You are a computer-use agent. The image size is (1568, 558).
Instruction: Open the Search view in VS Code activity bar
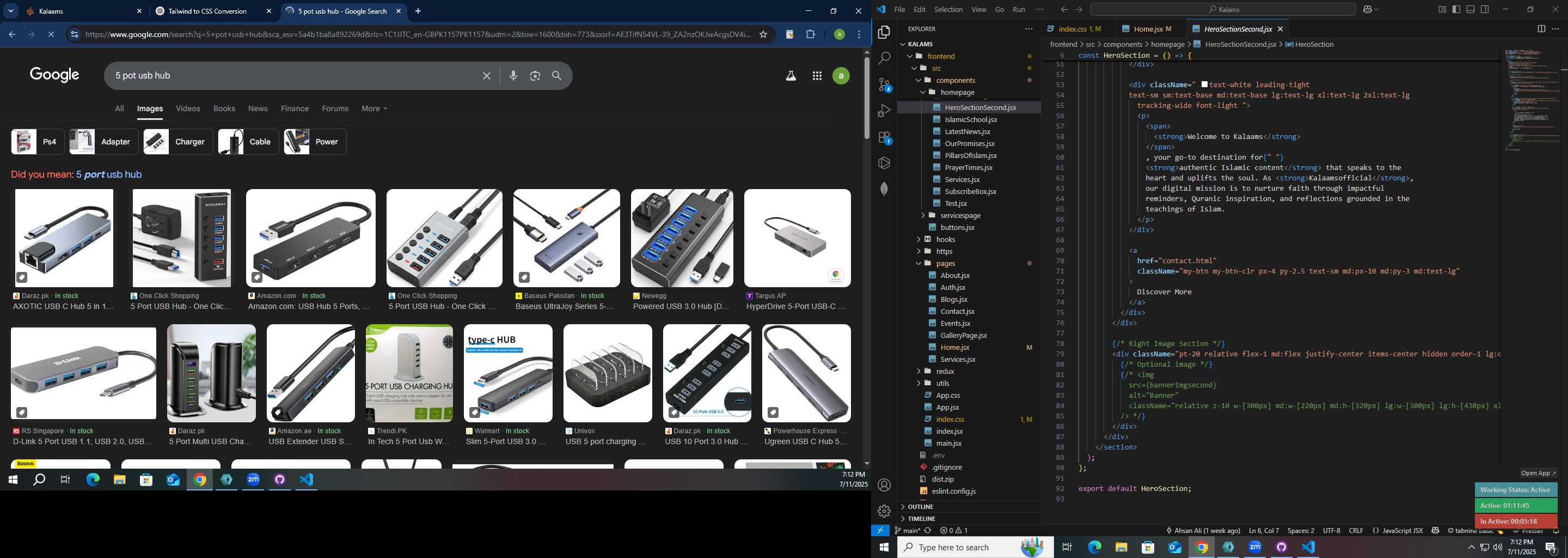coord(884,58)
